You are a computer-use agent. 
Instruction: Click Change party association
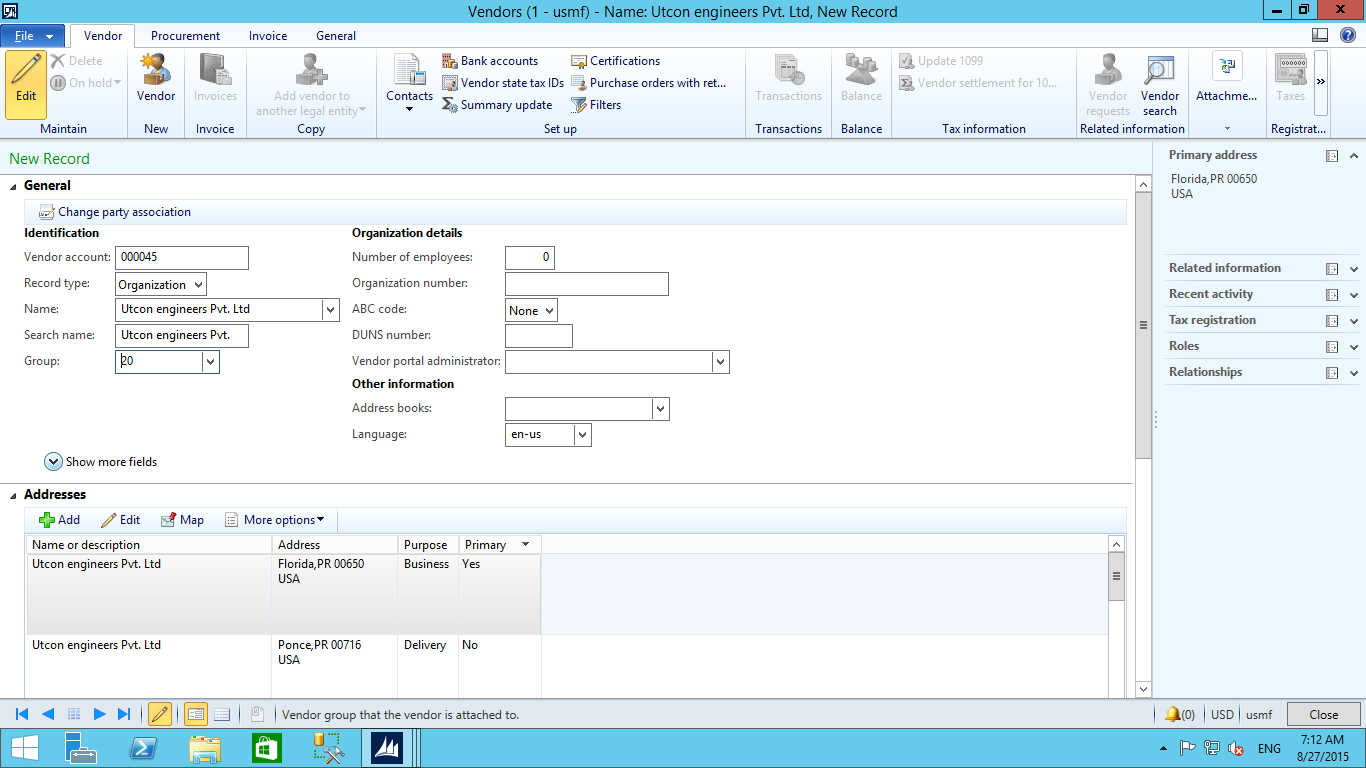(114, 212)
